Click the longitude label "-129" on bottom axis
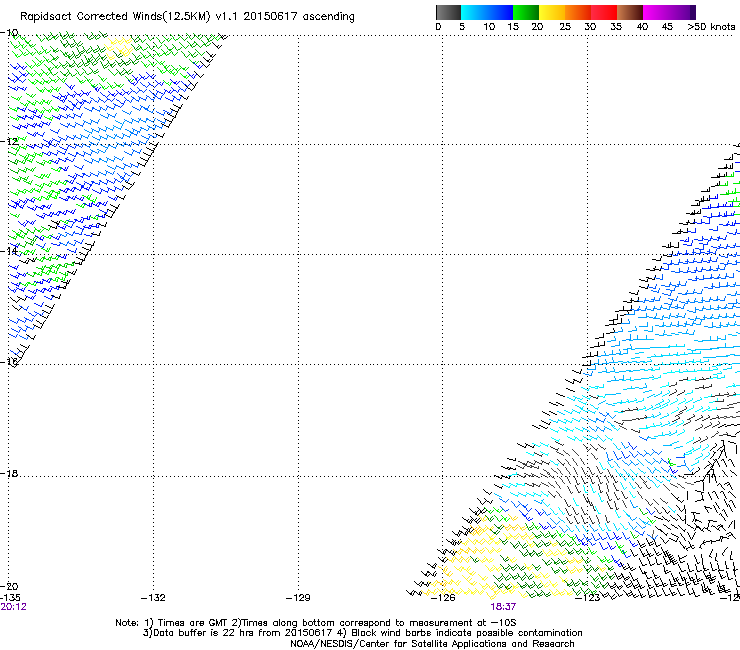 click(x=298, y=598)
